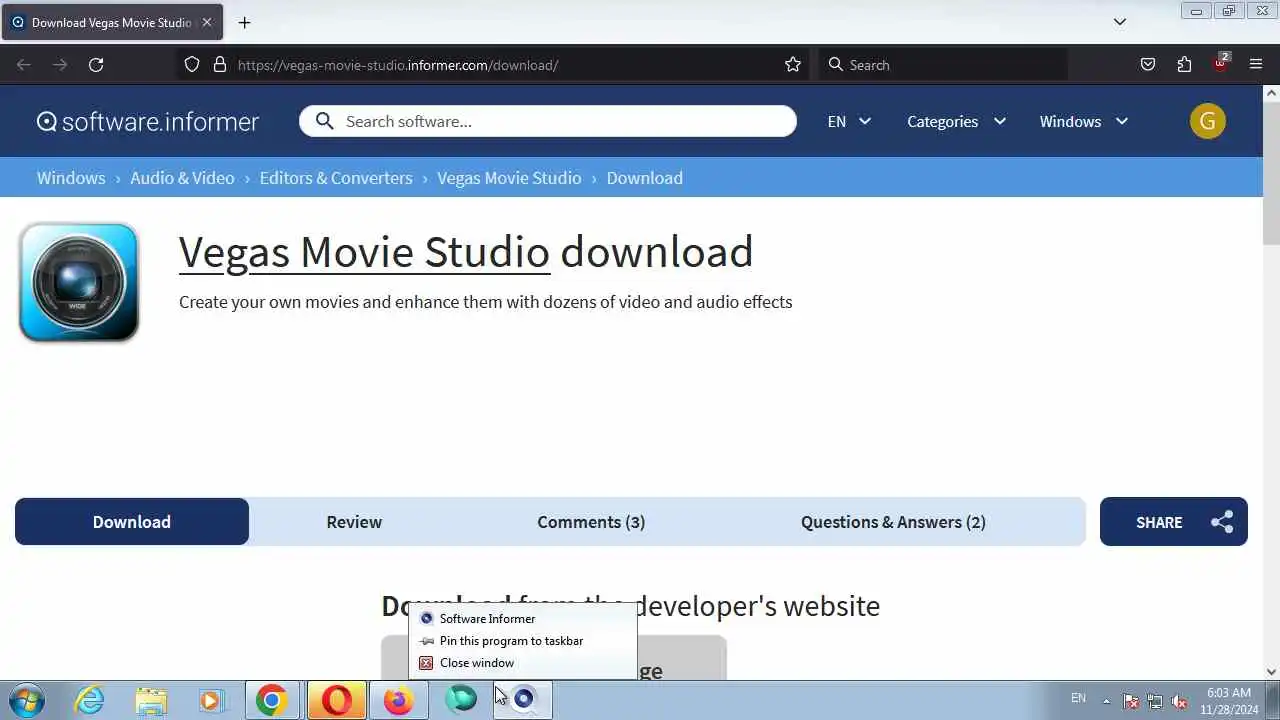Show hidden tray icons arrow
Viewport: 1280px width, 720px height.
(1106, 701)
